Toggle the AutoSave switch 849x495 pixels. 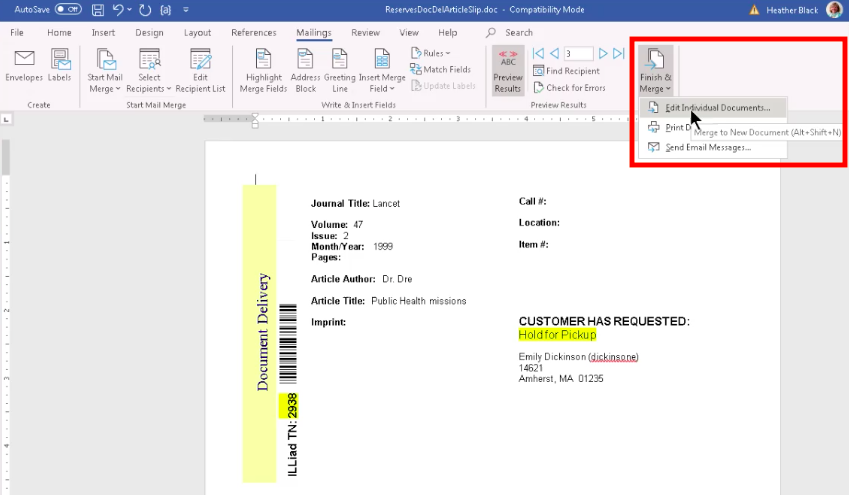68,9
